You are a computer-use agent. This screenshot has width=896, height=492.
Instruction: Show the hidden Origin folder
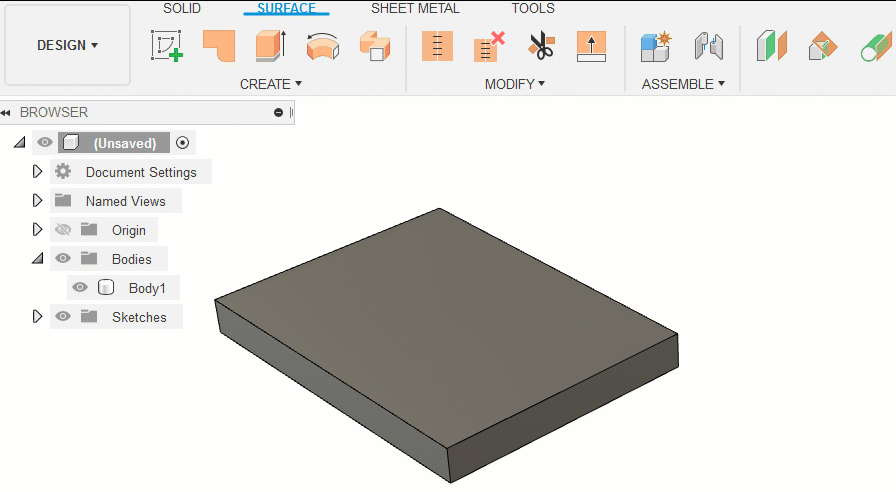63,230
